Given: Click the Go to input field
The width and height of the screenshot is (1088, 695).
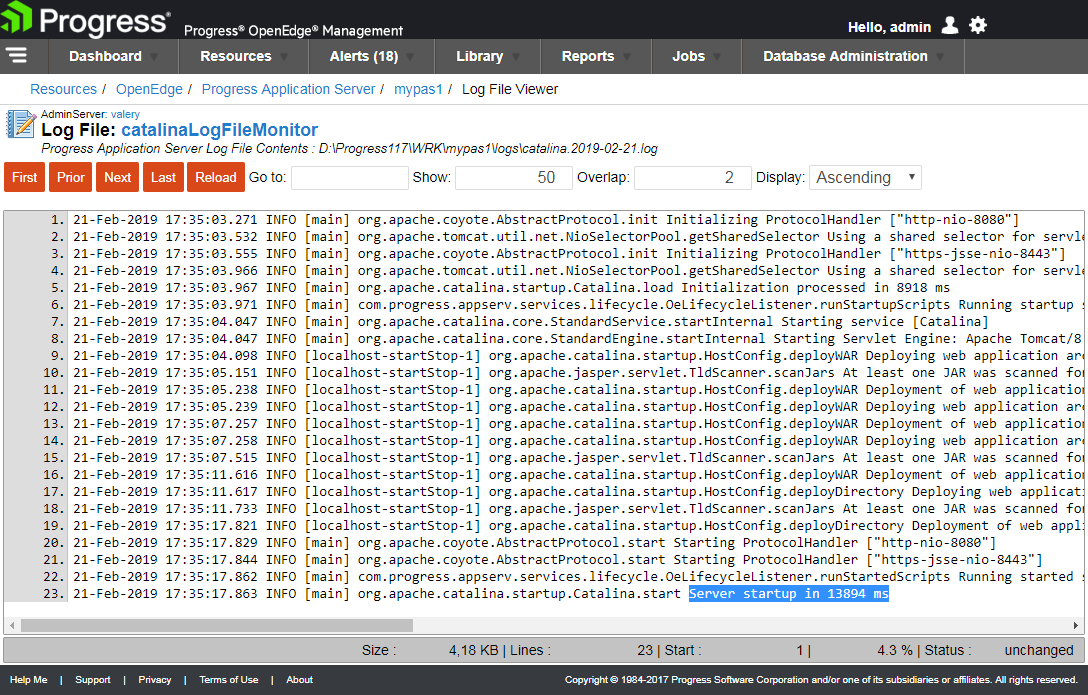Looking at the screenshot, I should (349, 177).
